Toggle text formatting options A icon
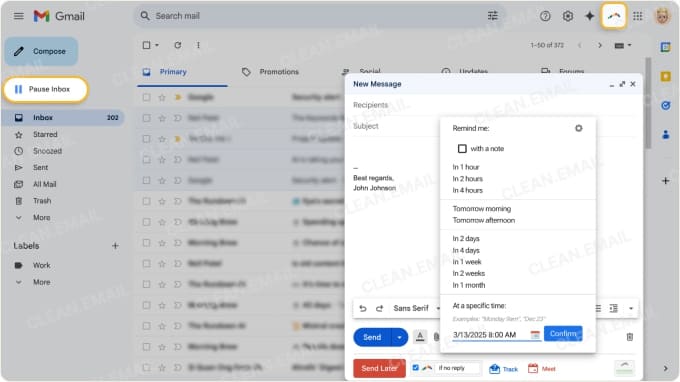 pos(419,336)
